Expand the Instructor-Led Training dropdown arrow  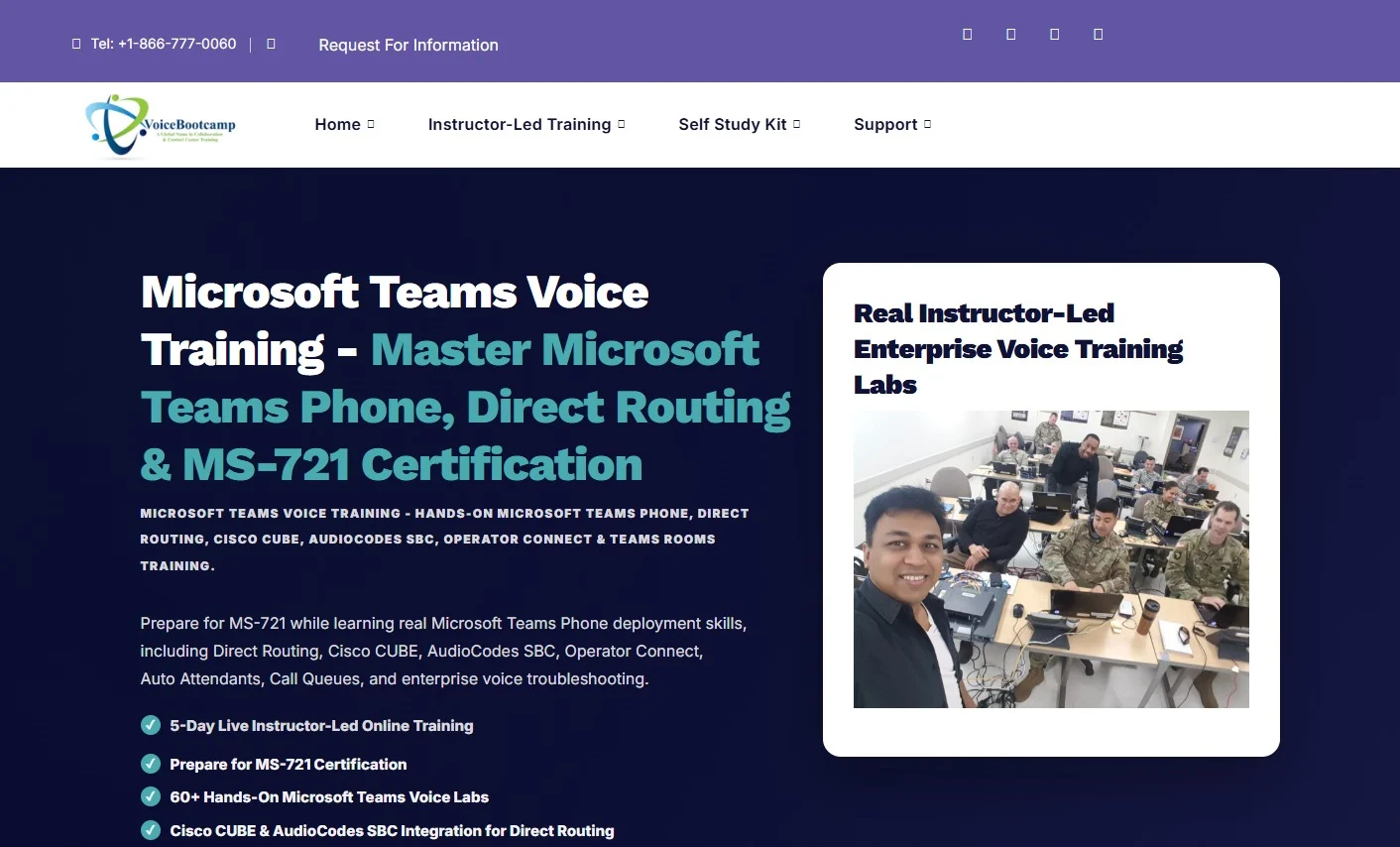click(622, 124)
